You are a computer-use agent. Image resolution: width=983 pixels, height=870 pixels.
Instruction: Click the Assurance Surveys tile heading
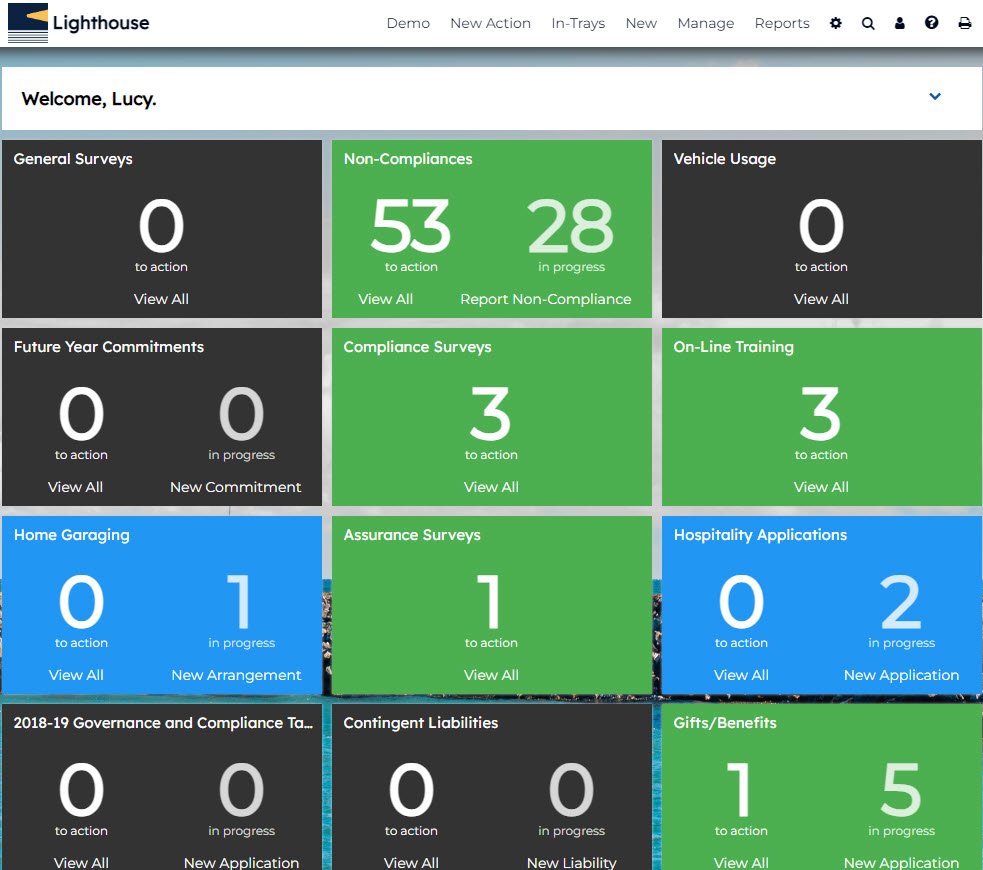pyautogui.click(x=412, y=535)
